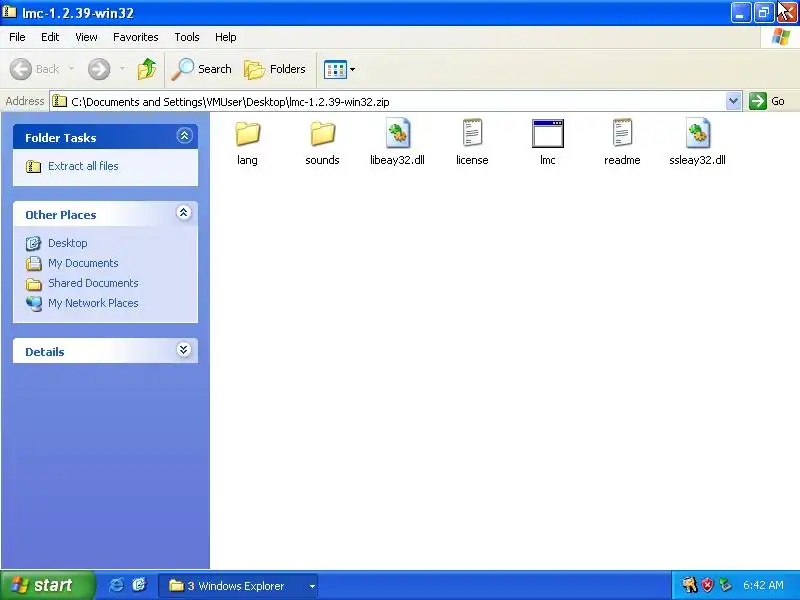Collapse the Folder Tasks panel

click(x=184, y=136)
